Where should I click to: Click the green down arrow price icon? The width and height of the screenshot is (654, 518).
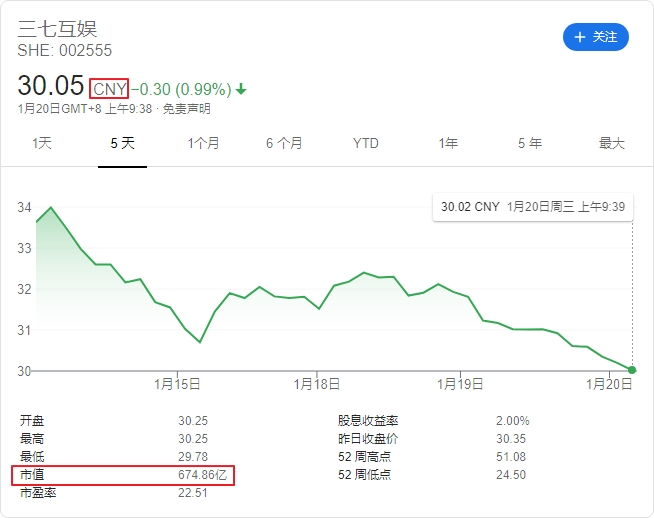point(241,89)
